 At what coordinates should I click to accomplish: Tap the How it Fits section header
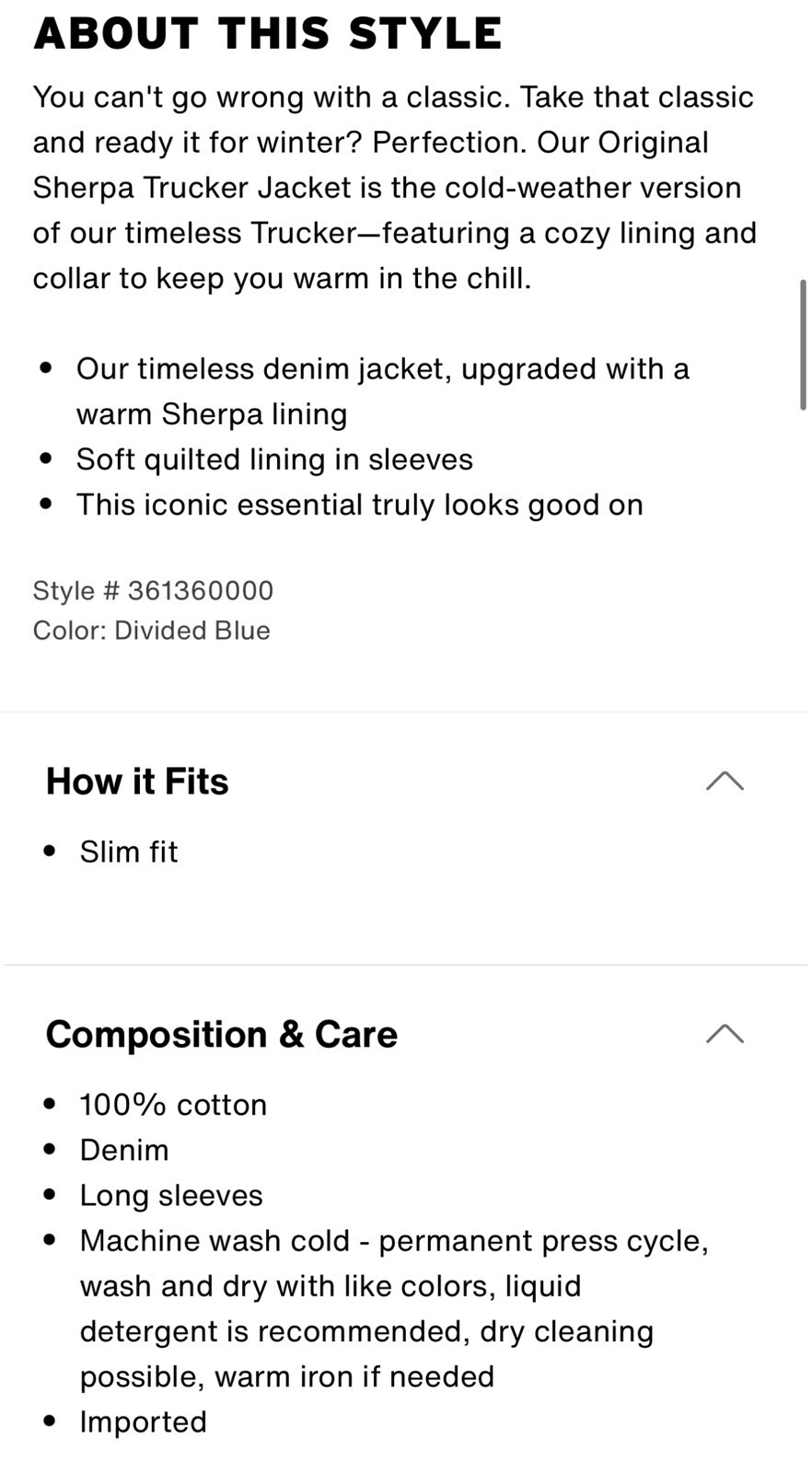(x=137, y=781)
